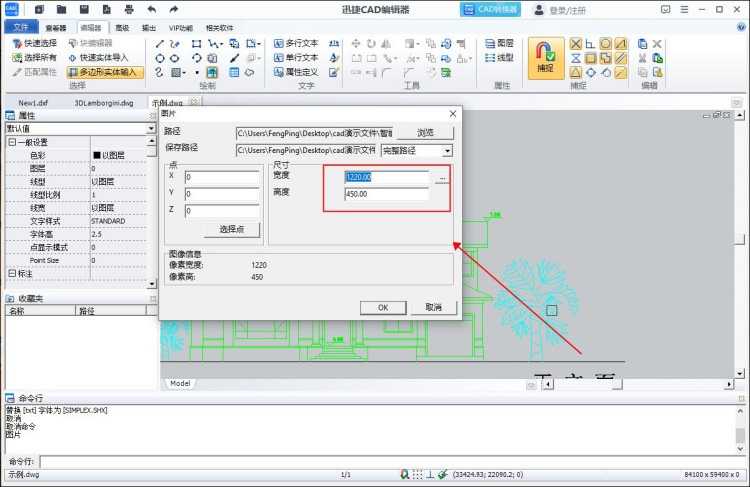Click the 色彩 black color swatch
The width and height of the screenshot is (750, 487).
(x=97, y=155)
